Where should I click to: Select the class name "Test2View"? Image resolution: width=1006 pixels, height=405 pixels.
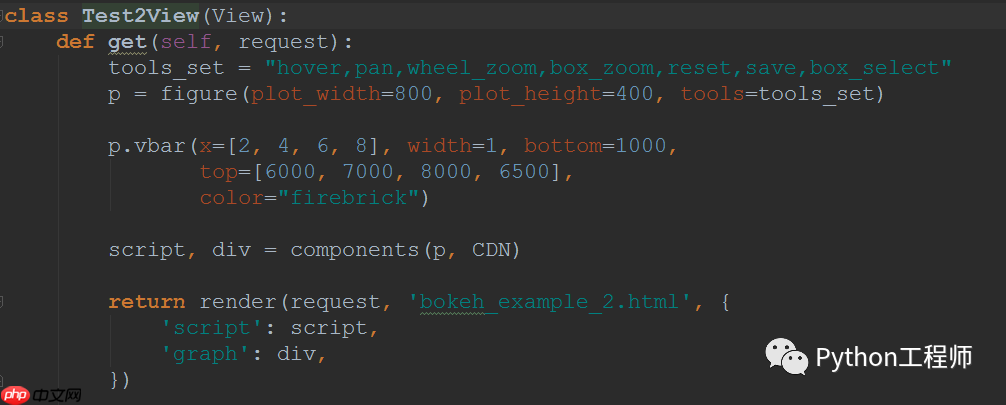(x=141, y=15)
